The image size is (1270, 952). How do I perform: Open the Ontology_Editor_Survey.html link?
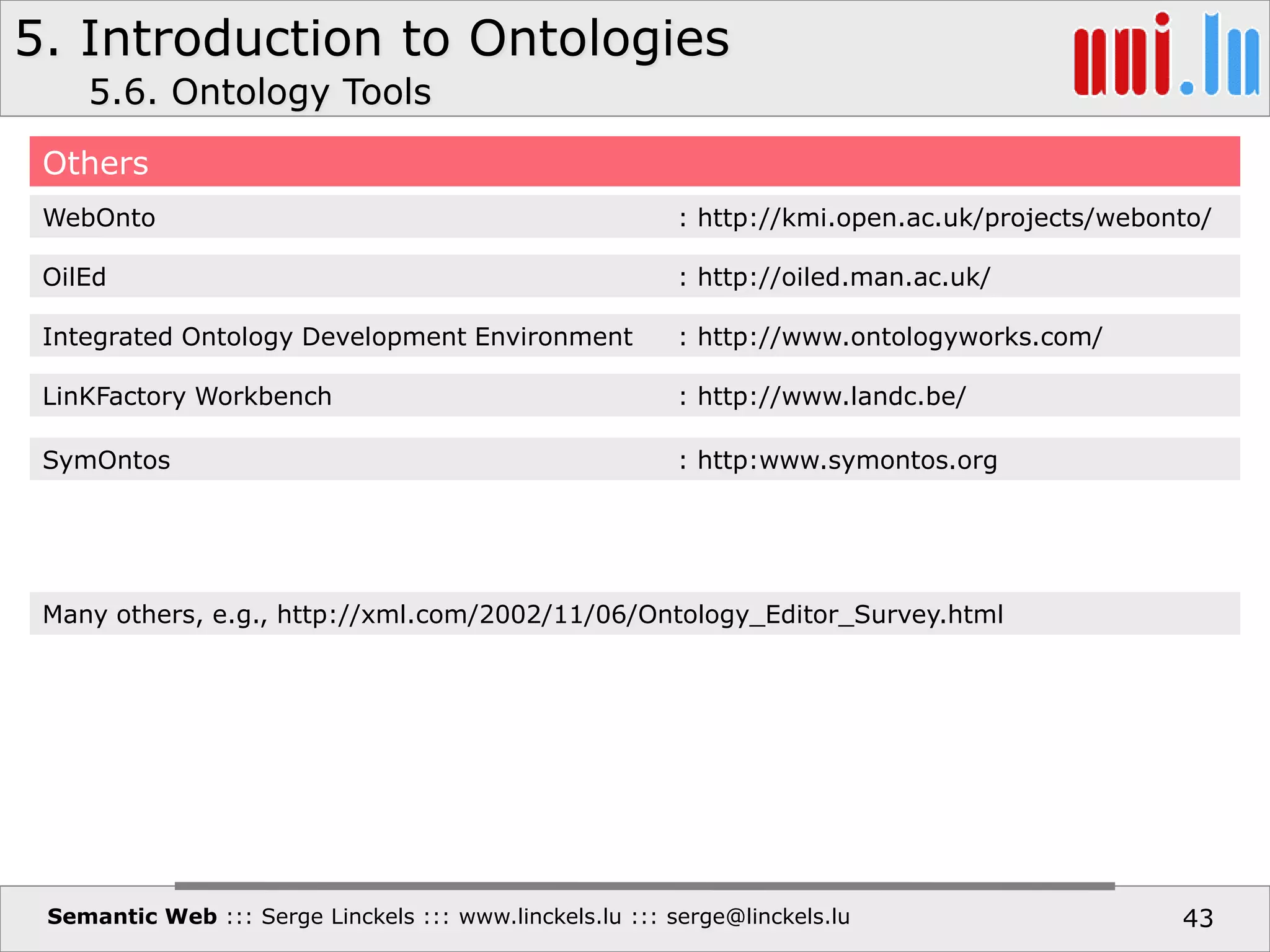click(x=640, y=614)
